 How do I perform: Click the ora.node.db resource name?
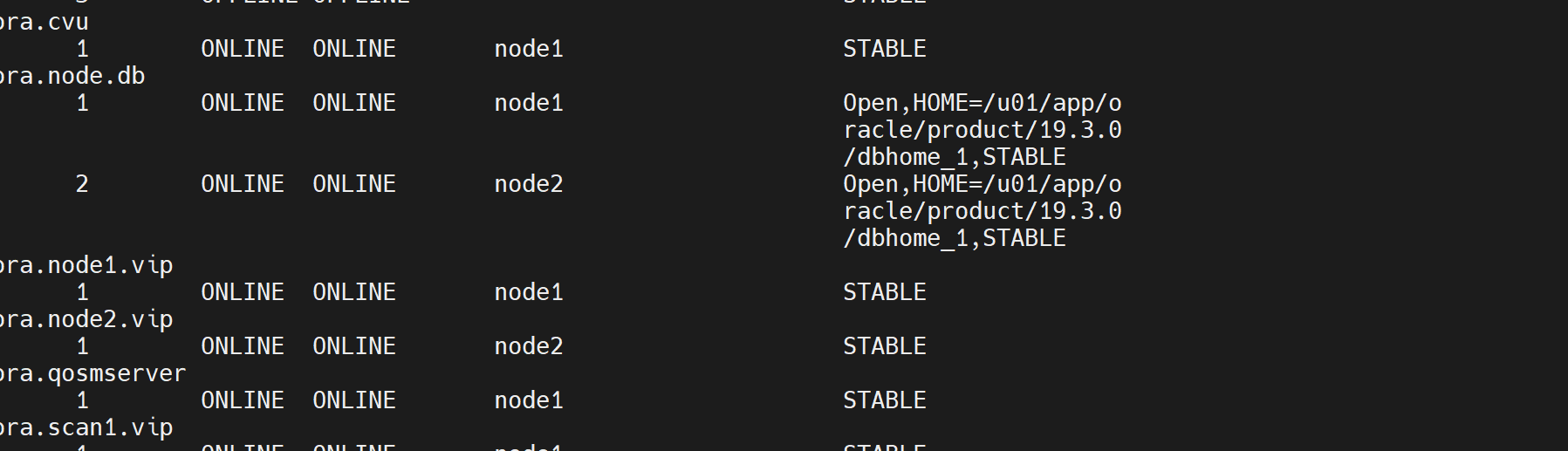point(72,76)
